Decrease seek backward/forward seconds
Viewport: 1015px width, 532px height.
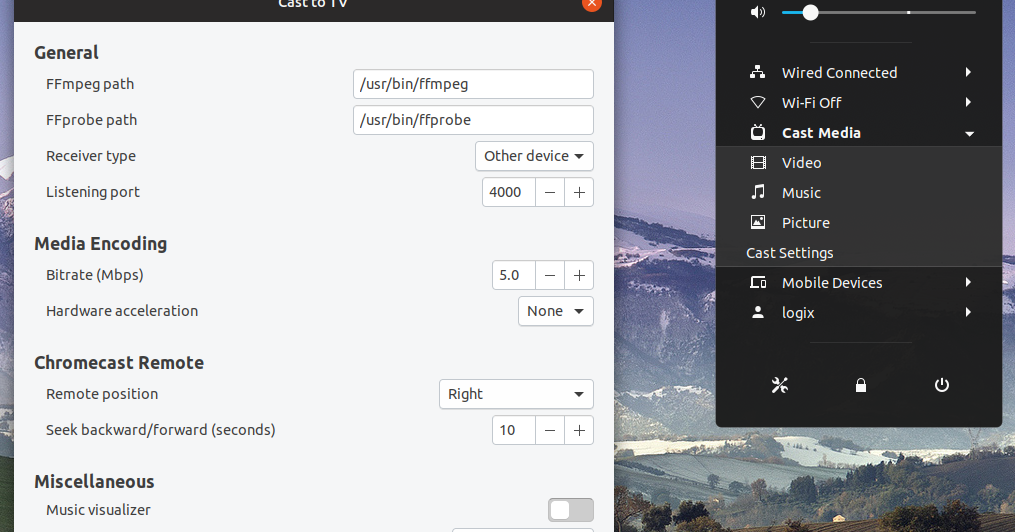[550, 430]
